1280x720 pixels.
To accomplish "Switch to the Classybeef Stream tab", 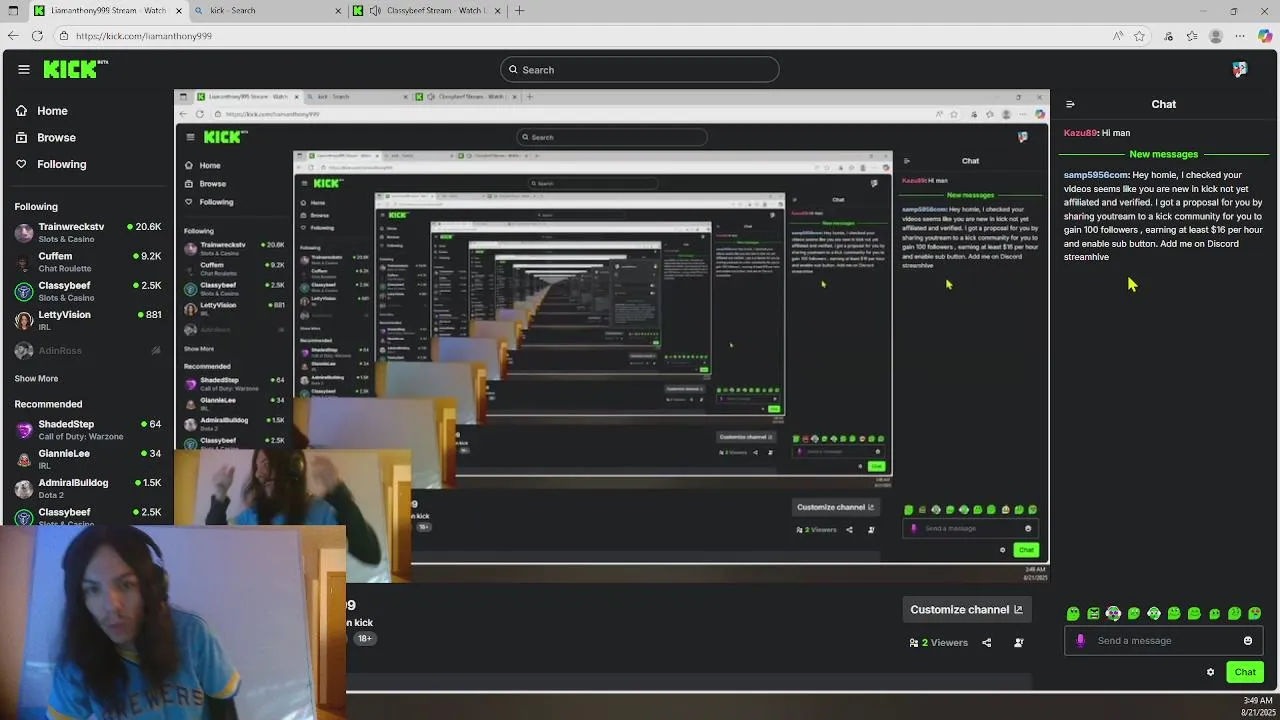I will point(428,11).
